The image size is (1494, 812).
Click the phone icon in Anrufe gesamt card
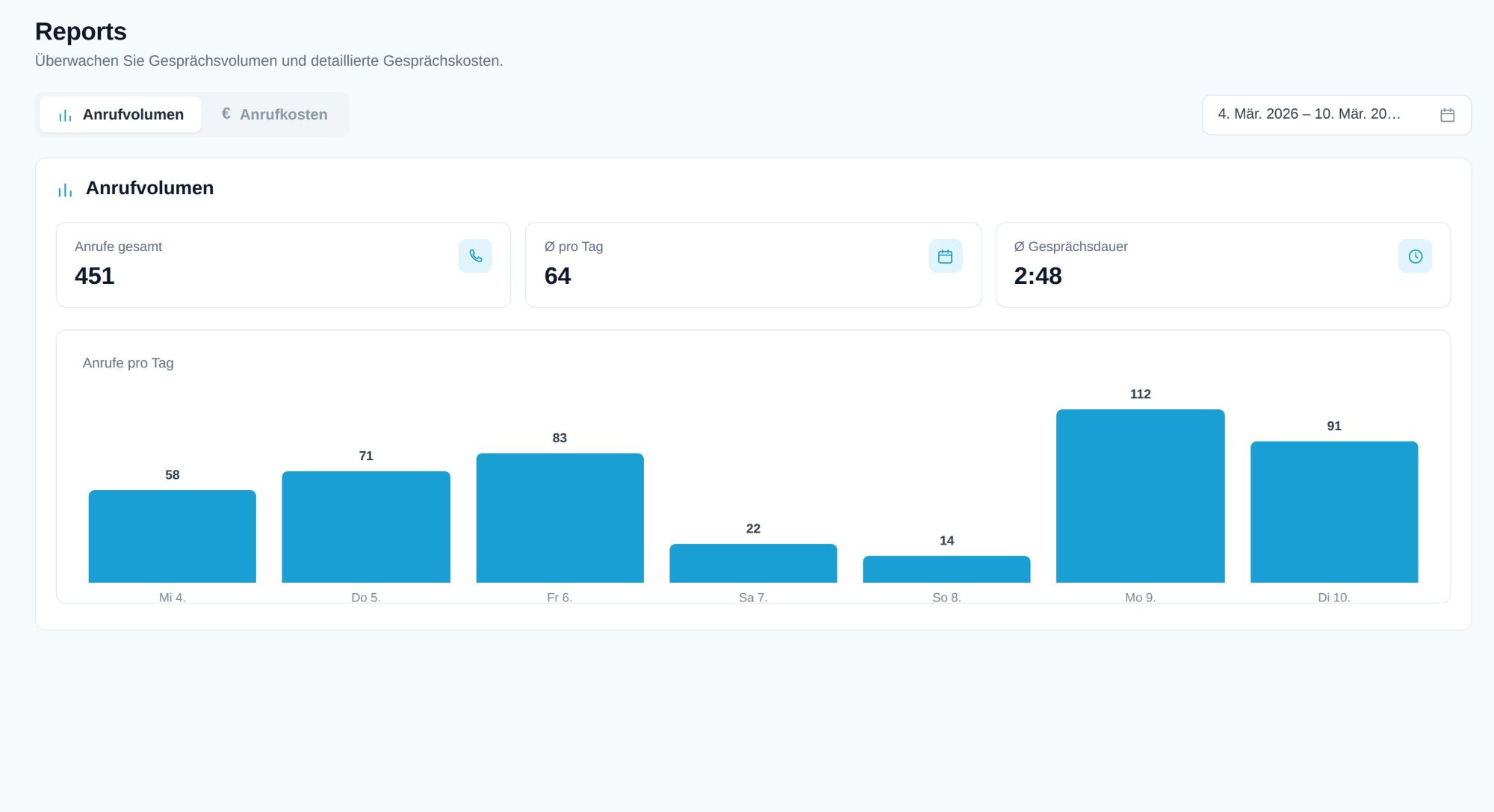click(x=475, y=256)
